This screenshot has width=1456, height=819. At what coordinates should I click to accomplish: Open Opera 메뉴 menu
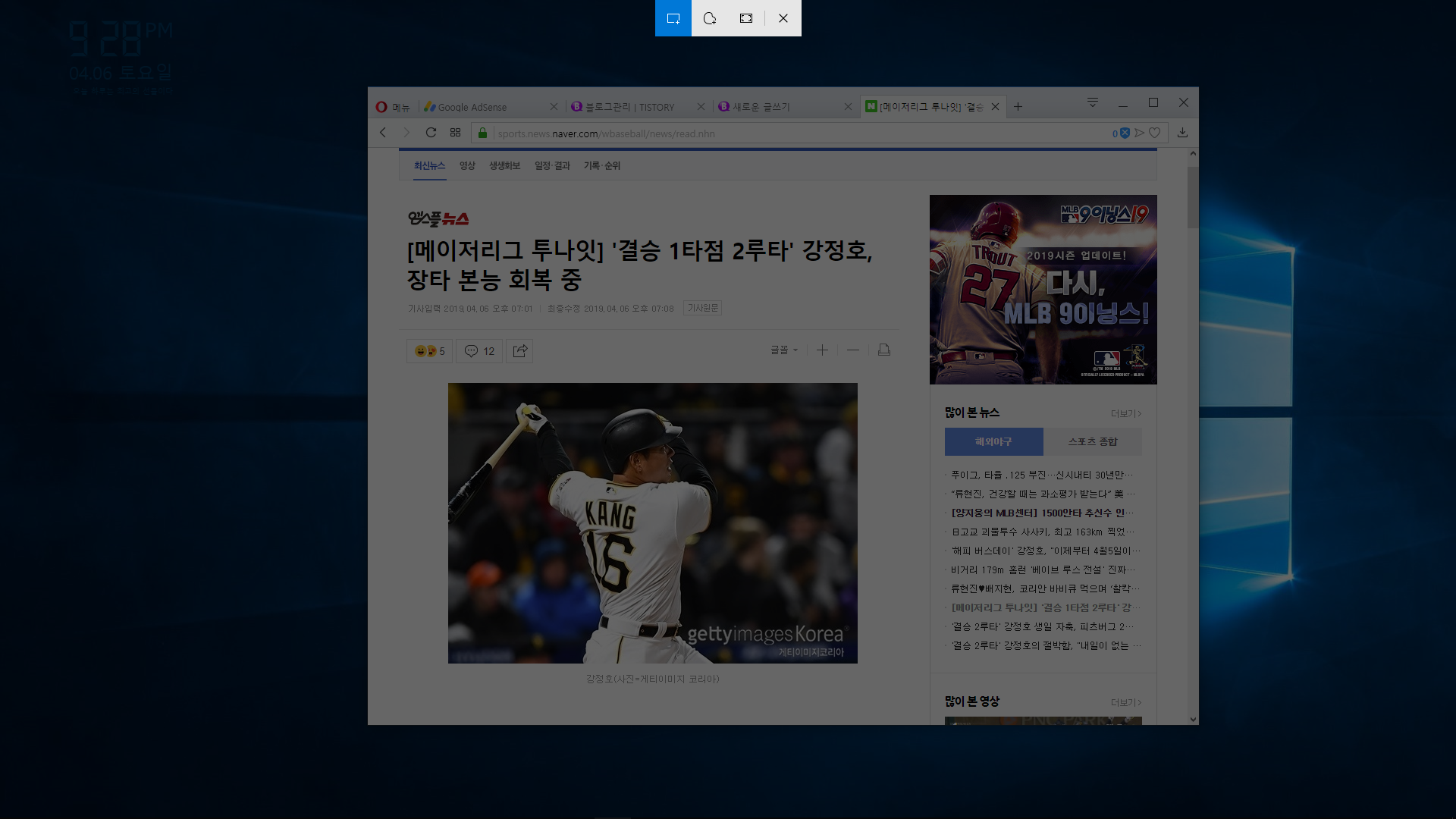[x=393, y=107]
